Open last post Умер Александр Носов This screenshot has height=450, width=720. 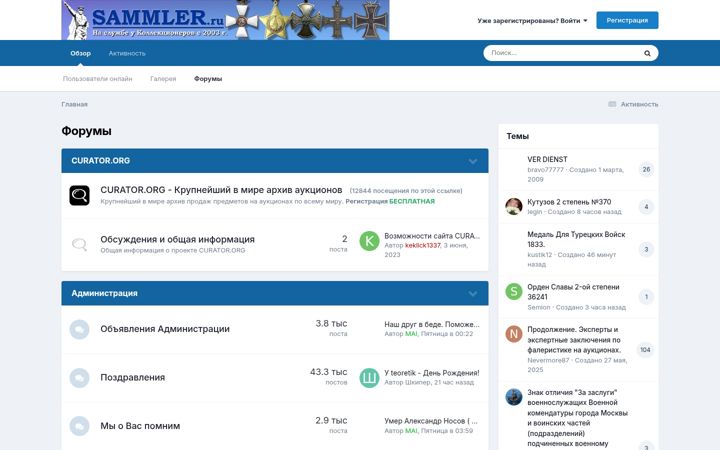coord(431,421)
